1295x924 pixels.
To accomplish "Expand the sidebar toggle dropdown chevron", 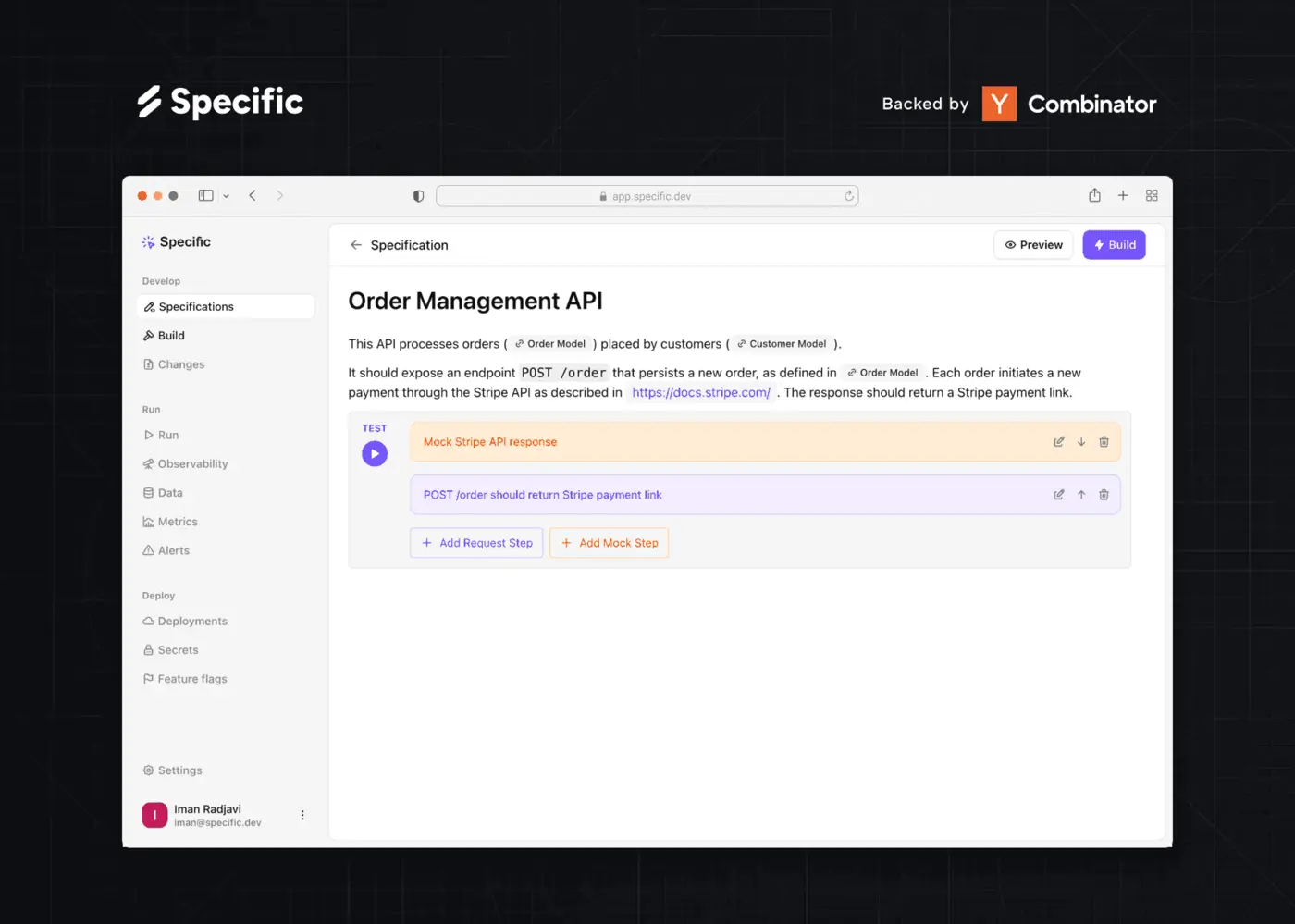I will [227, 196].
